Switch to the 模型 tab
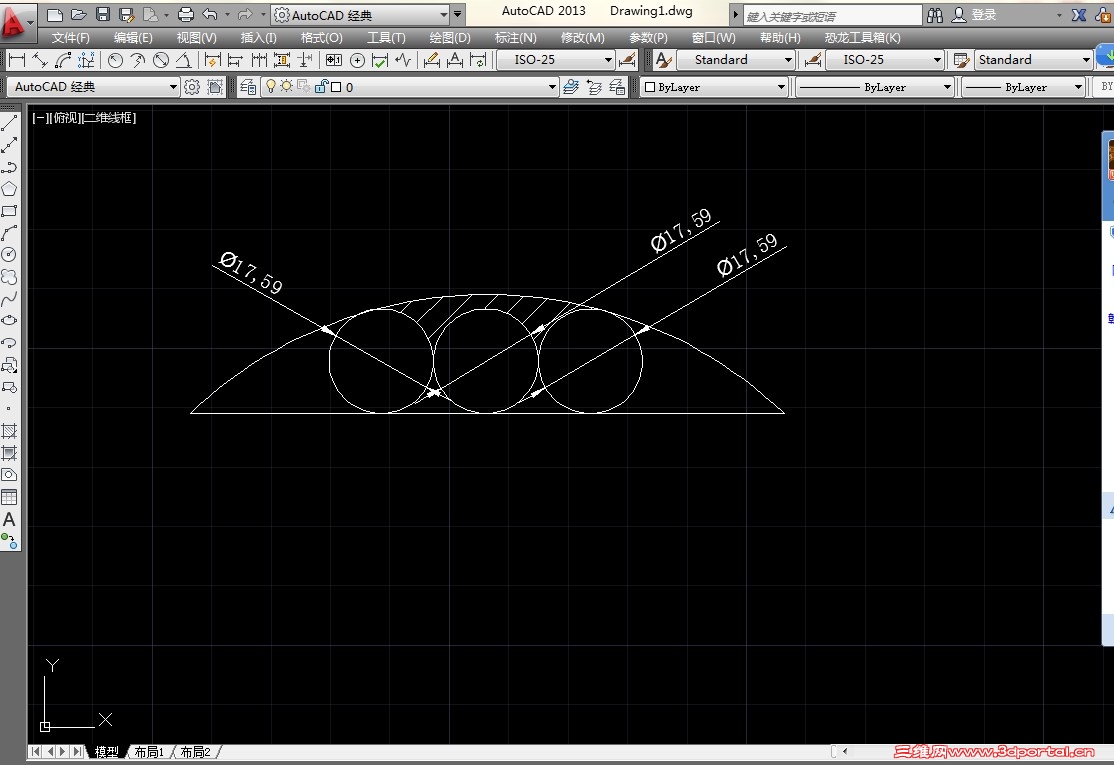 pos(107,752)
